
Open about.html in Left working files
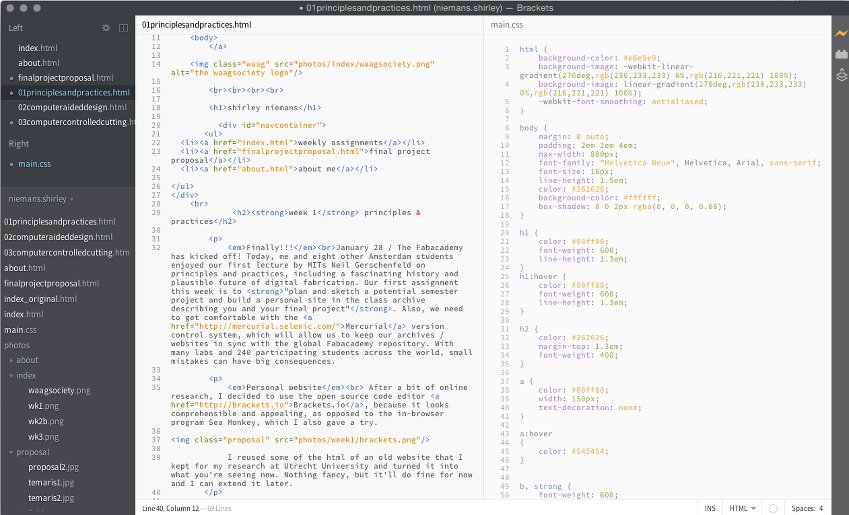coord(38,63)
